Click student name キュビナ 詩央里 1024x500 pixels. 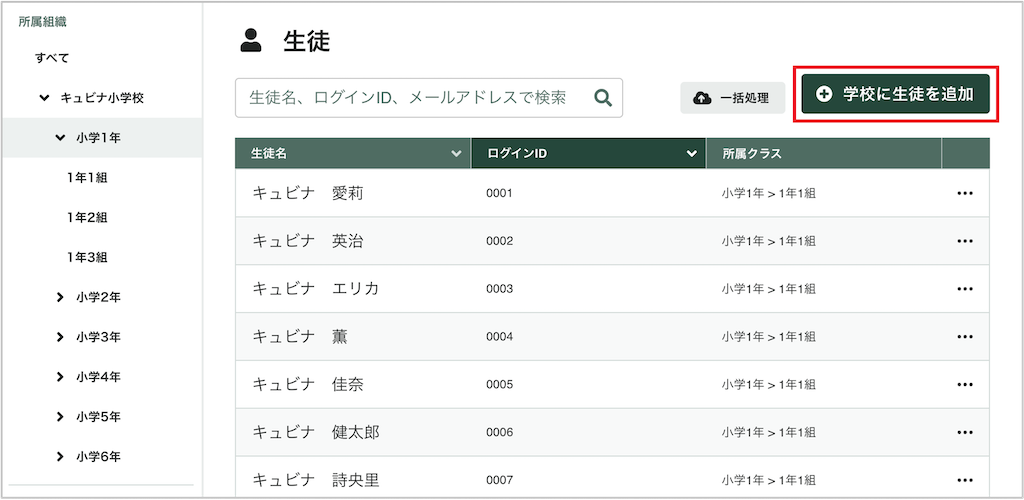(x=315, y=480)
